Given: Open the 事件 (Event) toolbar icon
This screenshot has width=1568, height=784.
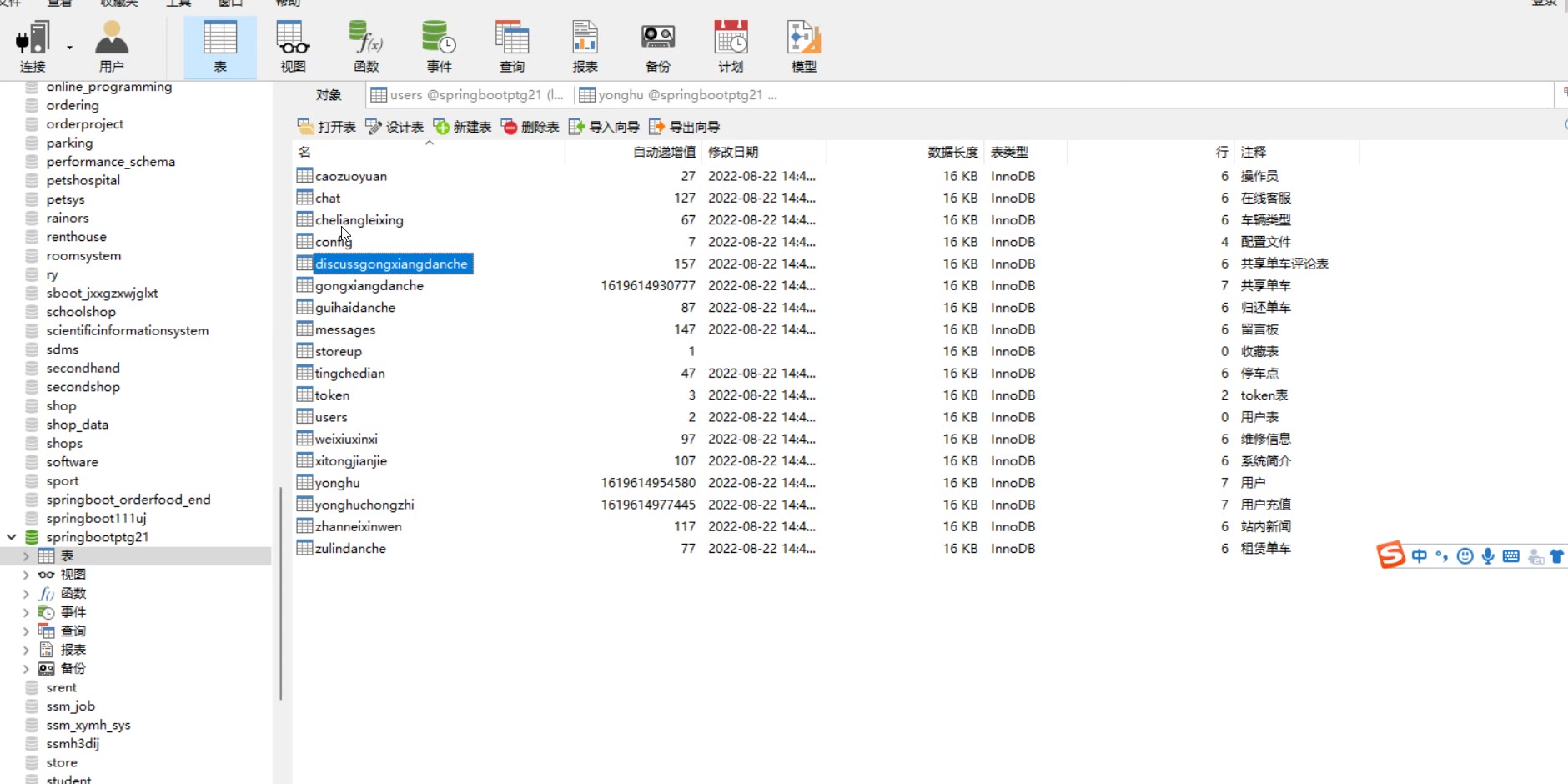Looking at the screenshot, I should coord(439,47).
